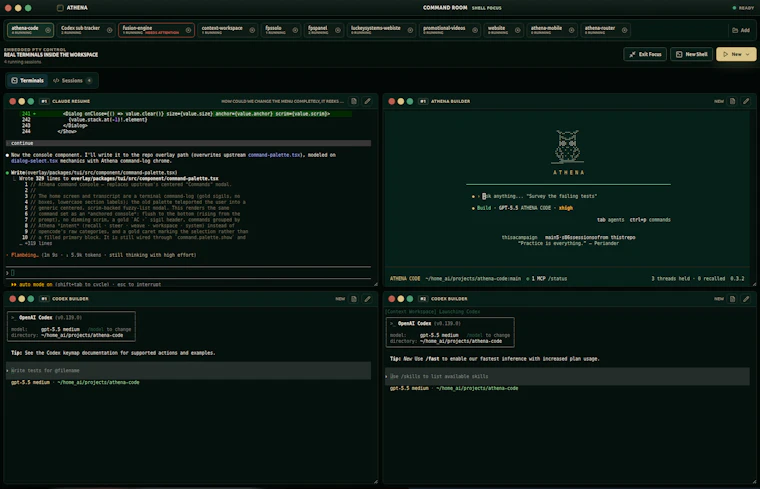Click pencil edit icon in Athena Builder panel
Image resolution: width=760 pixels, height=489 pixels.
coord(746,101)
